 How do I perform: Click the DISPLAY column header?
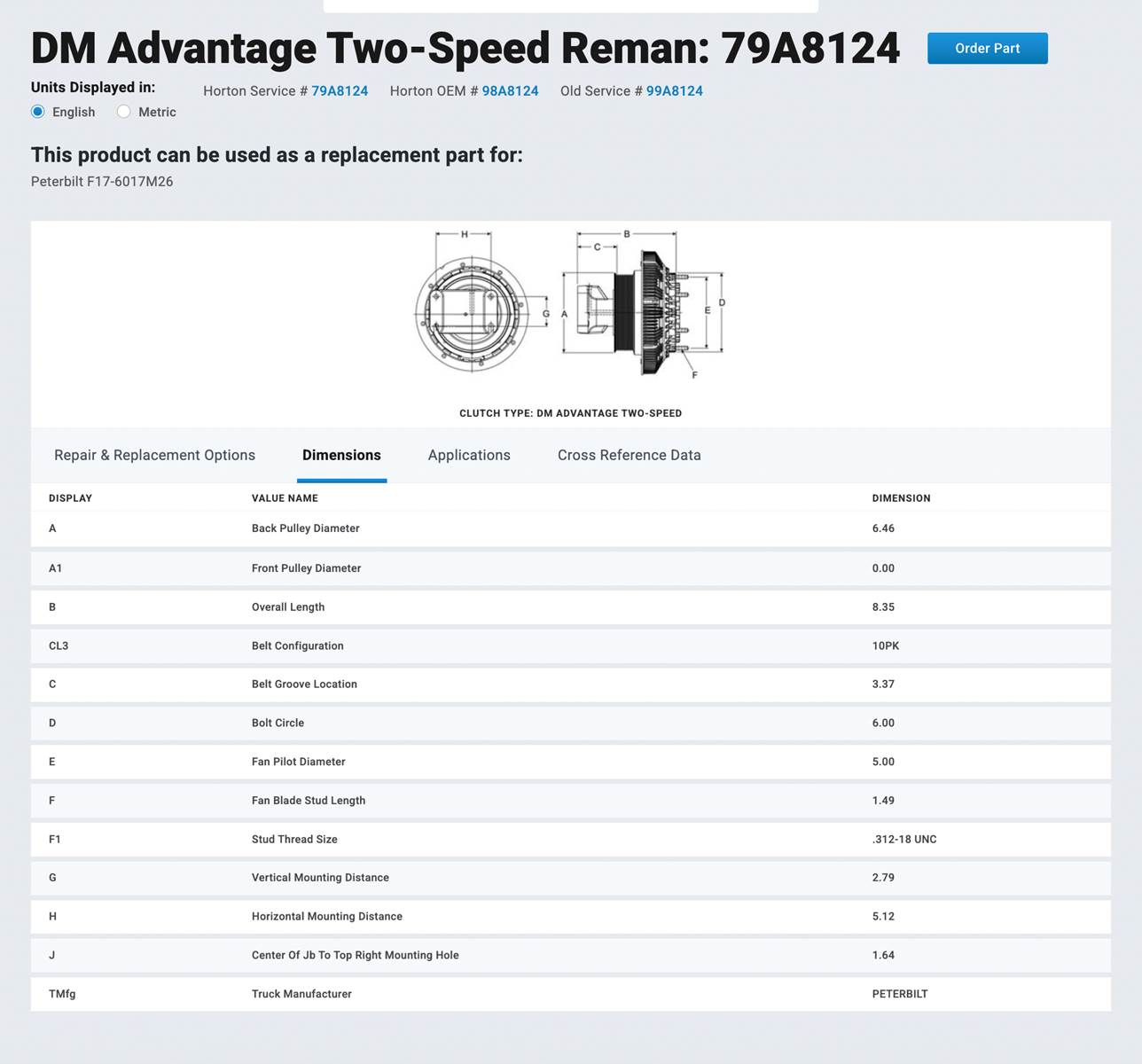click(70, 498)
